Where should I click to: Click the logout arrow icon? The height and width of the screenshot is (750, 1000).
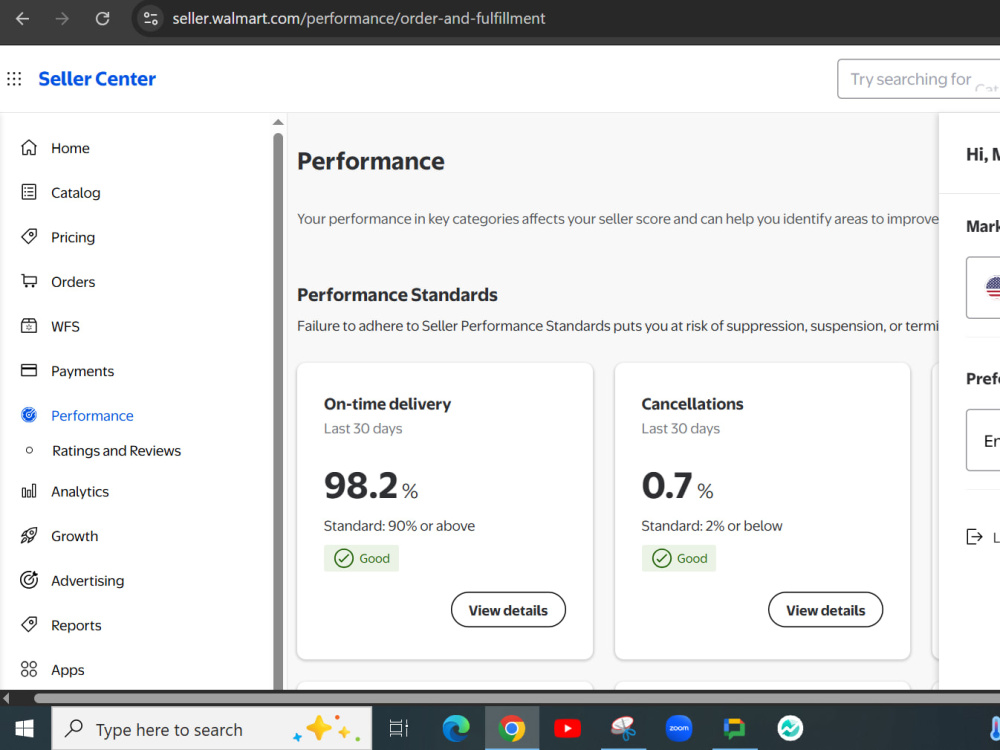tap(974, 537)
